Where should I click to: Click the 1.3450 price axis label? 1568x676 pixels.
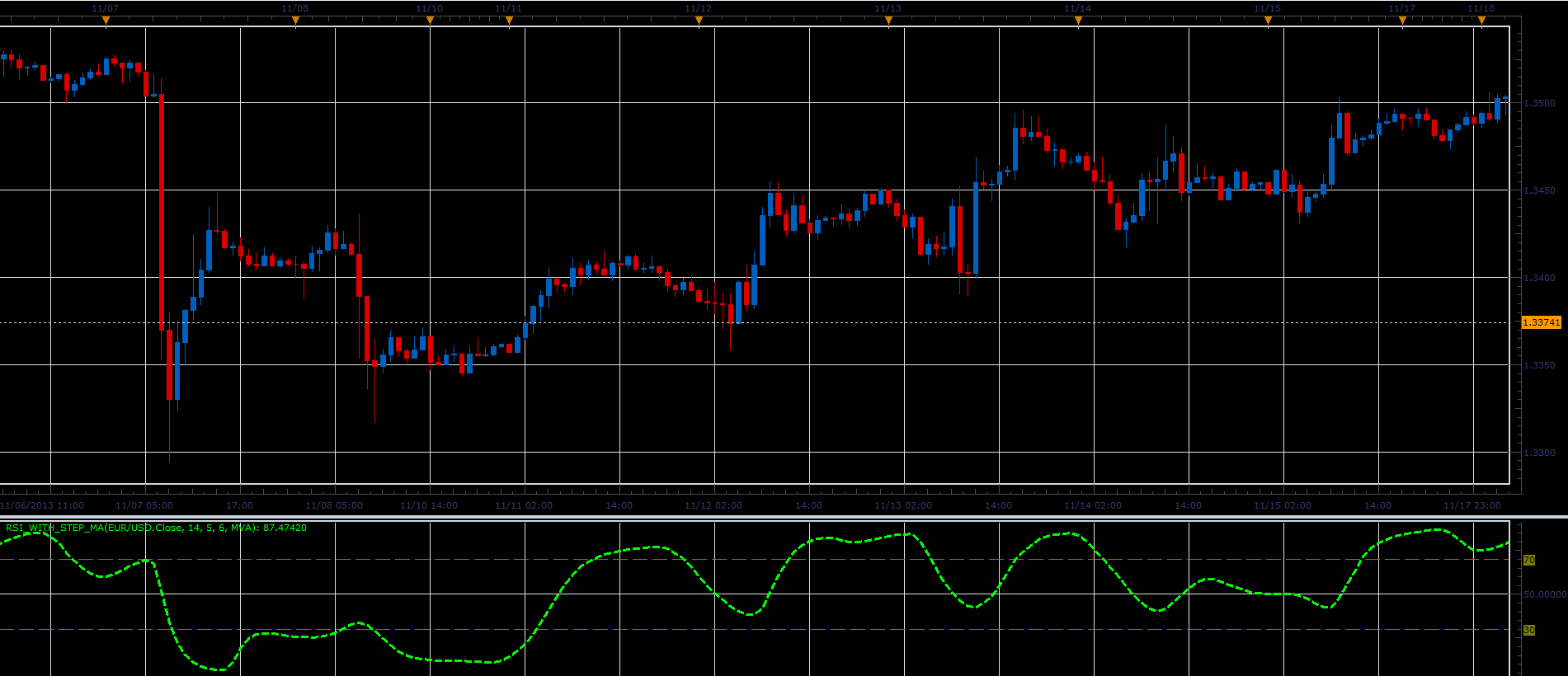point(1539,190)
